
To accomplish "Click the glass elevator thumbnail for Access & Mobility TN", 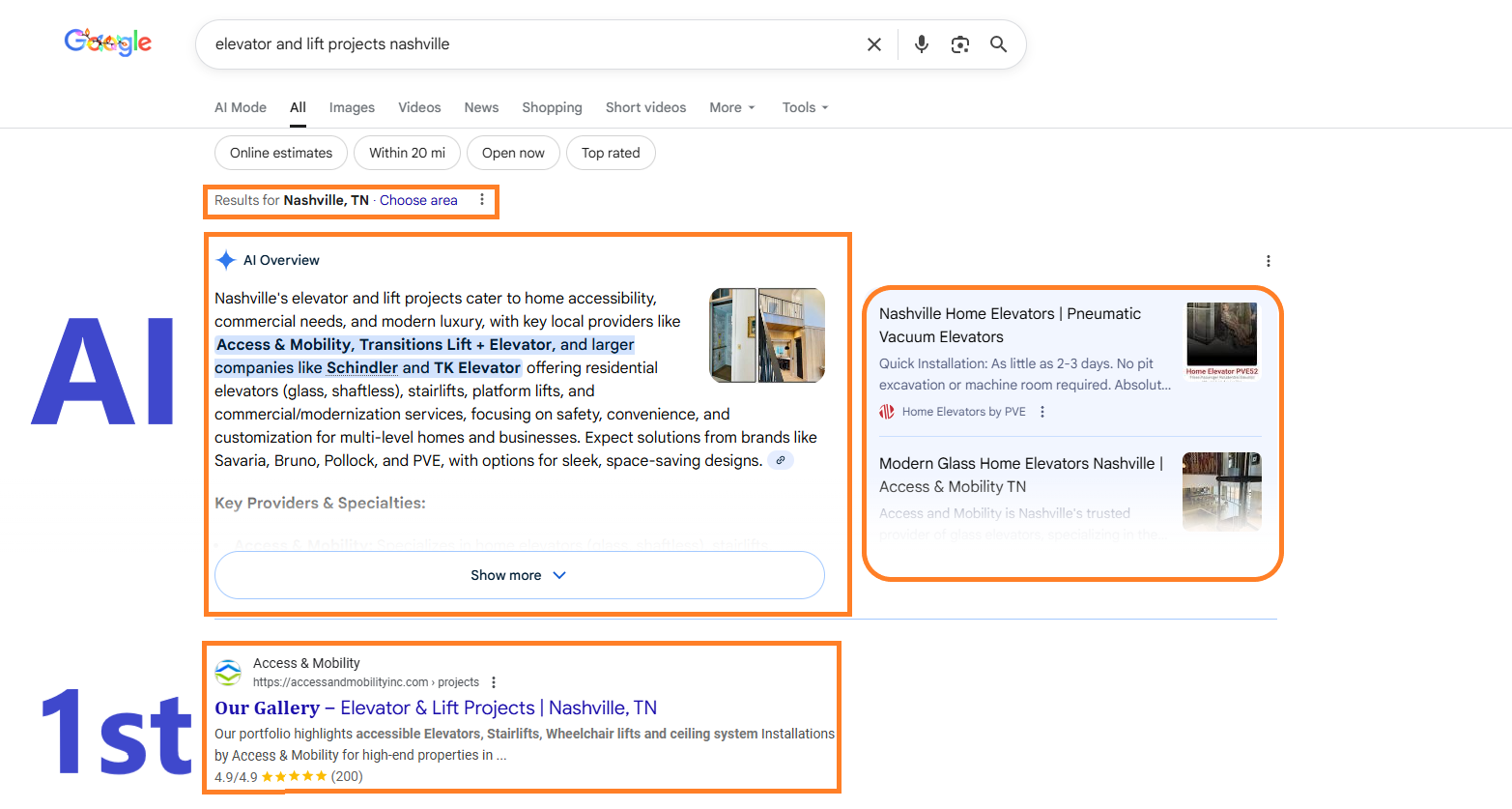I will [1222, 491].
